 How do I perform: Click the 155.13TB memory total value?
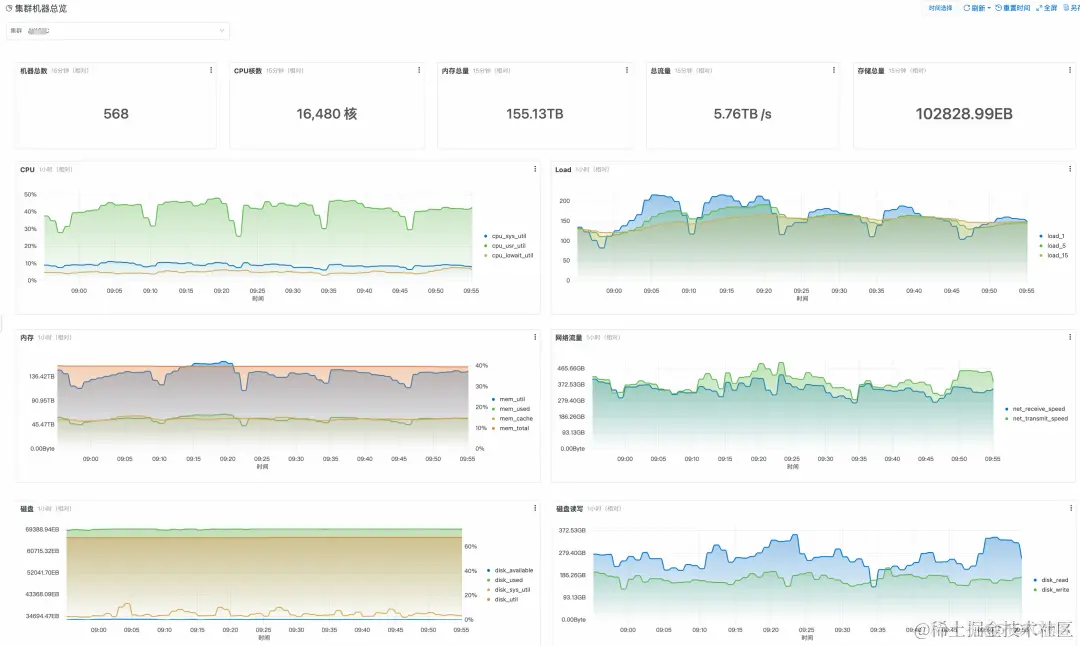point(534,114)
